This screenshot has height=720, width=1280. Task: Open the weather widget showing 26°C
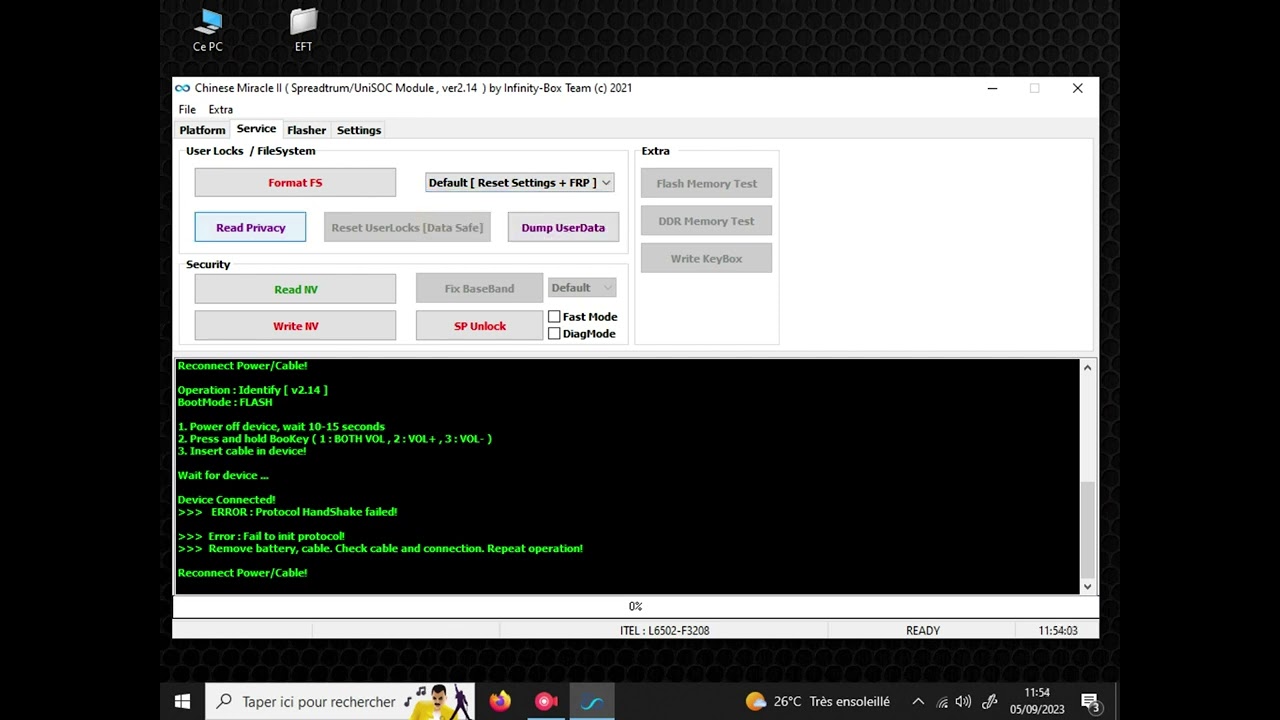click(817, 701)
